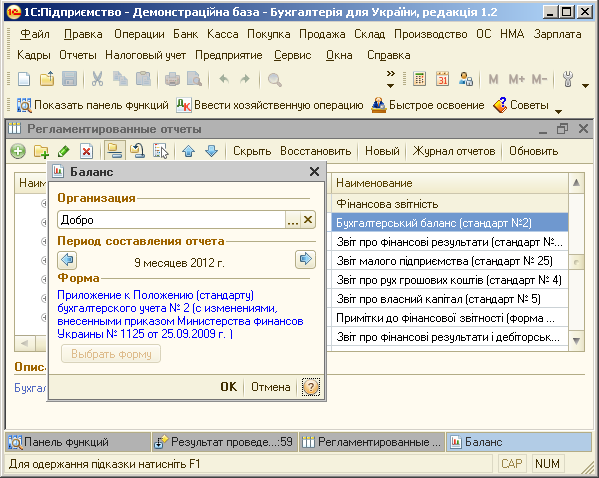Open Быстрое освоение
This screenshot has height=478, width=599.
tap(428, 105)
